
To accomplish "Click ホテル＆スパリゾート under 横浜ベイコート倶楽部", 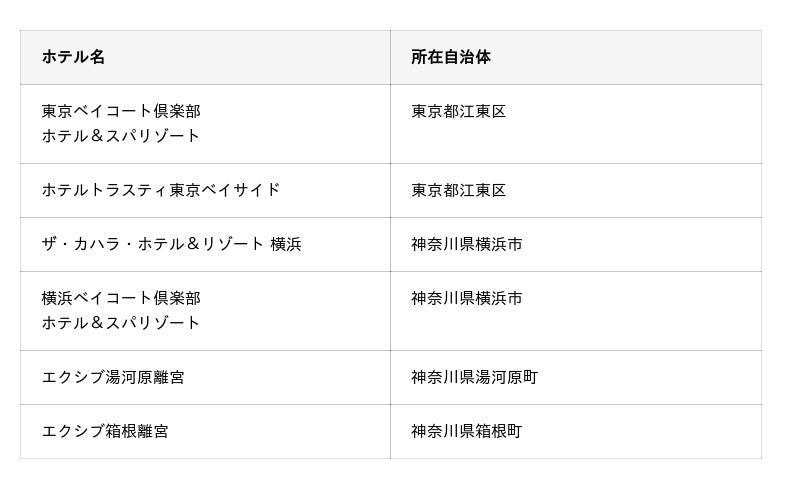I will point(121,323).
